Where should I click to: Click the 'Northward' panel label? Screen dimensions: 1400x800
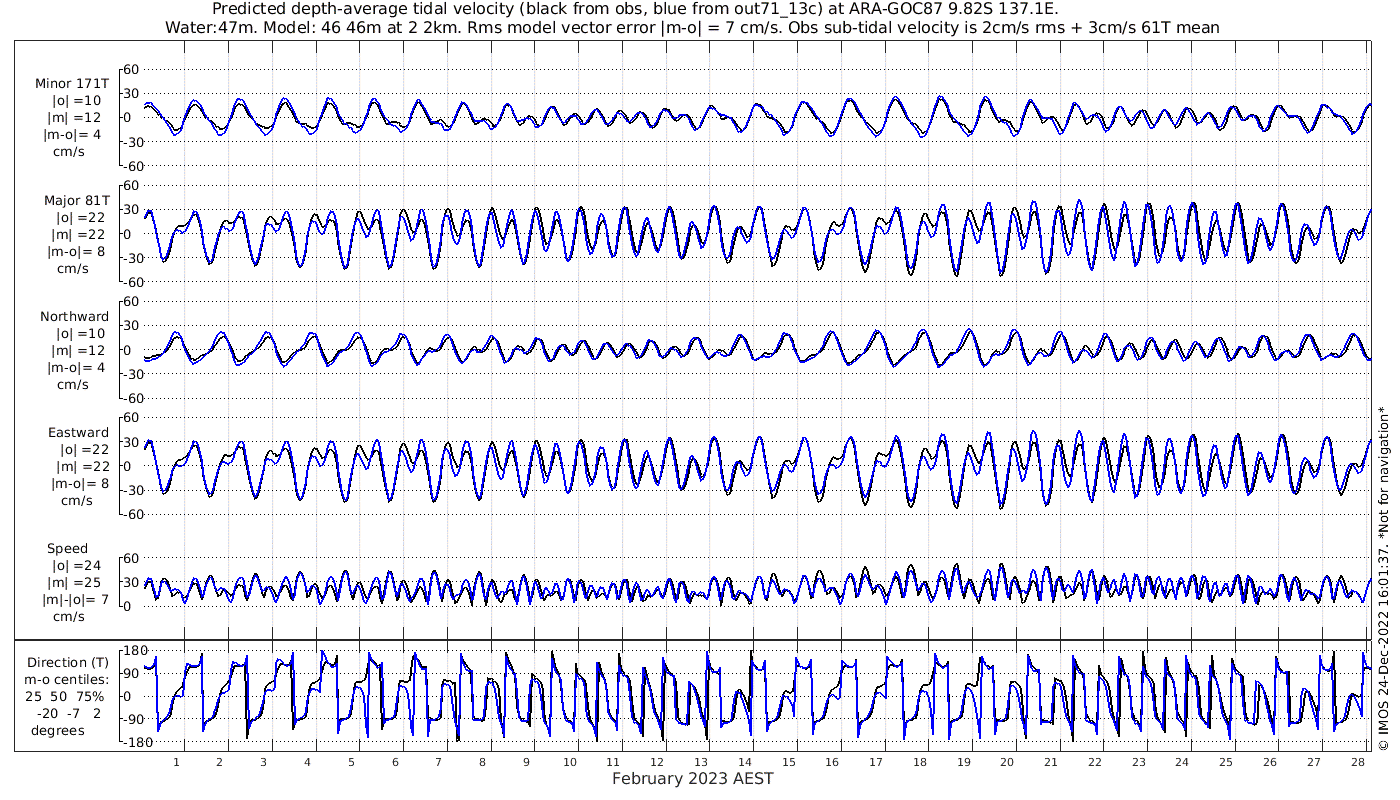pyautogui.click(x=74, y=316)
